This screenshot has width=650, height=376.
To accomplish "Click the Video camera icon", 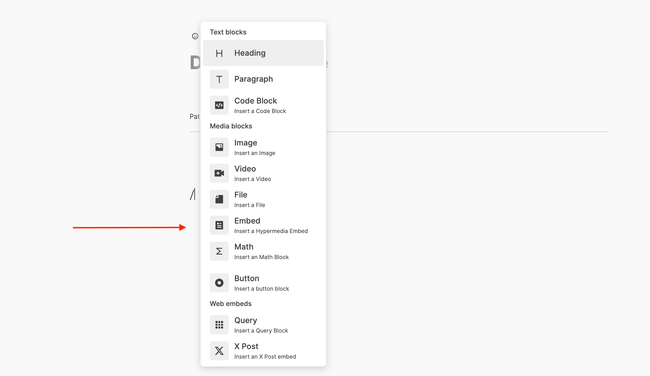I will pos(219,173).
